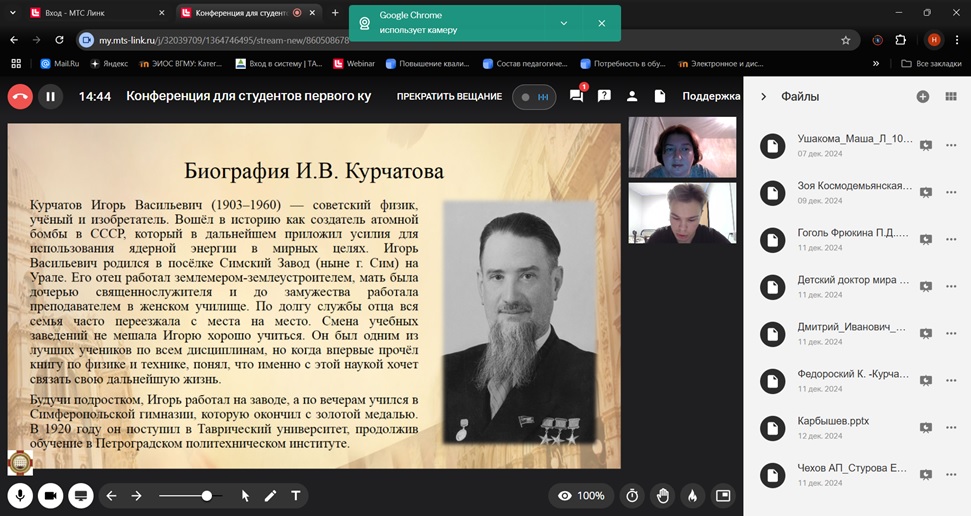
Task: Toggle screen sharing button
Action: click(x=81, y=496)
